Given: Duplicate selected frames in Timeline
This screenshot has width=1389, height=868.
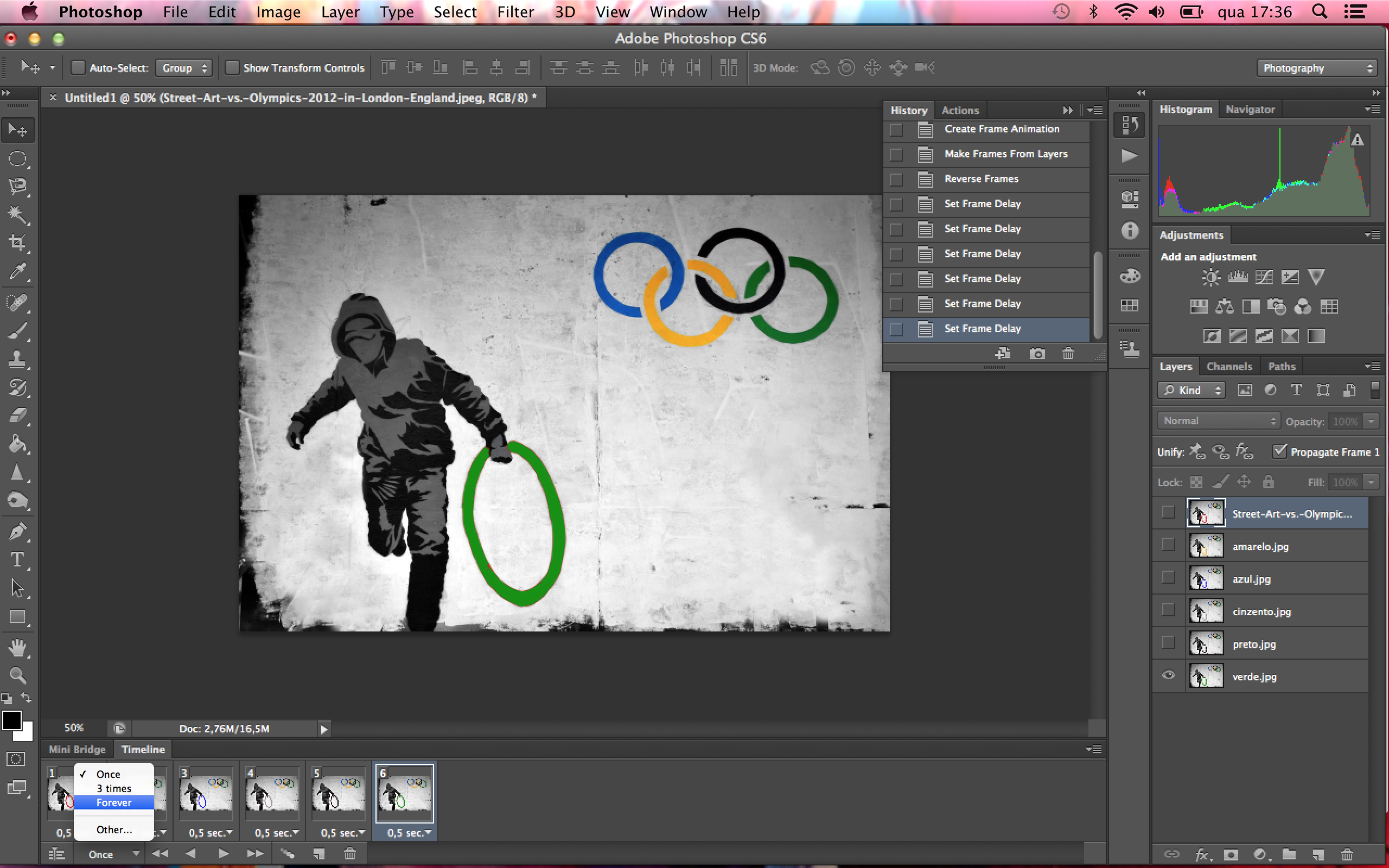Looking at the screenshot, I should click(318, 854).
